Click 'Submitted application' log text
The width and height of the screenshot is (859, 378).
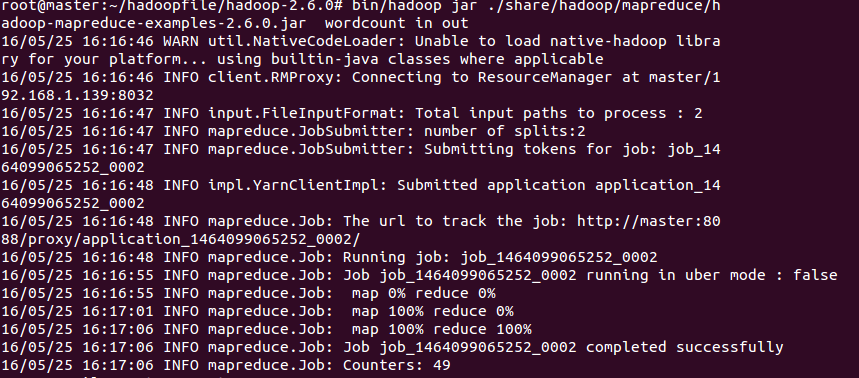[491, 185]
